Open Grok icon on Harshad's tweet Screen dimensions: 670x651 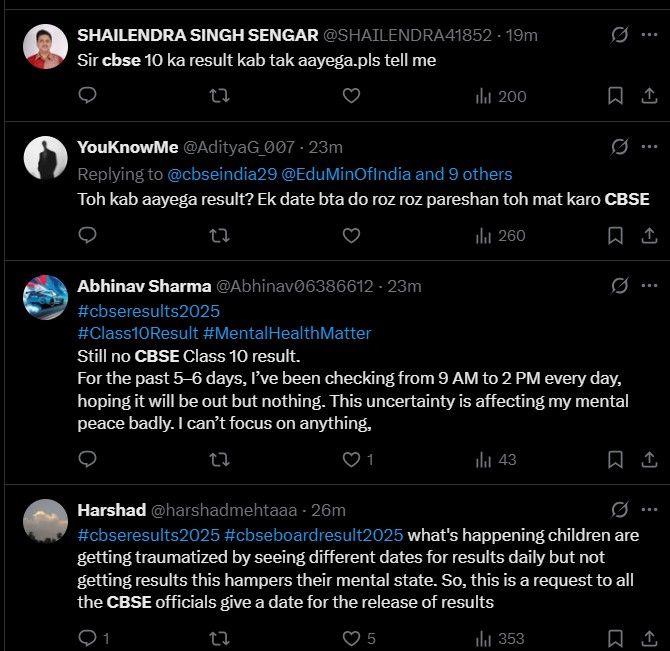(x=620, y=510)
